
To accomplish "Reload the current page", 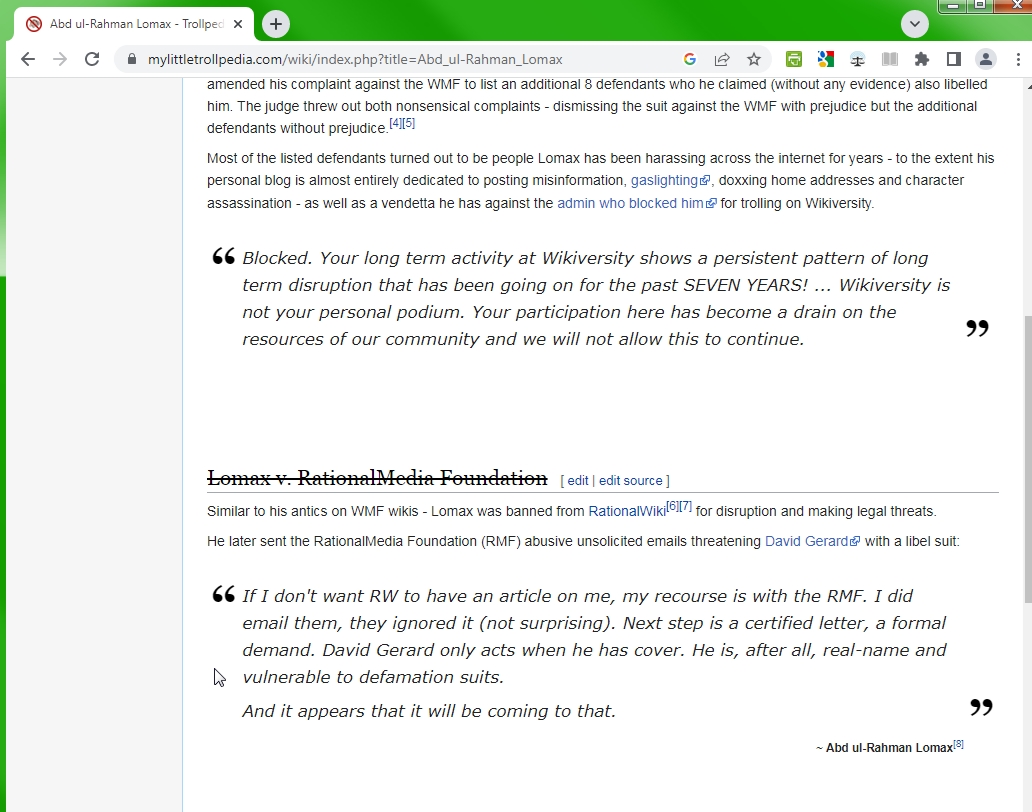I will coord(92,59).
